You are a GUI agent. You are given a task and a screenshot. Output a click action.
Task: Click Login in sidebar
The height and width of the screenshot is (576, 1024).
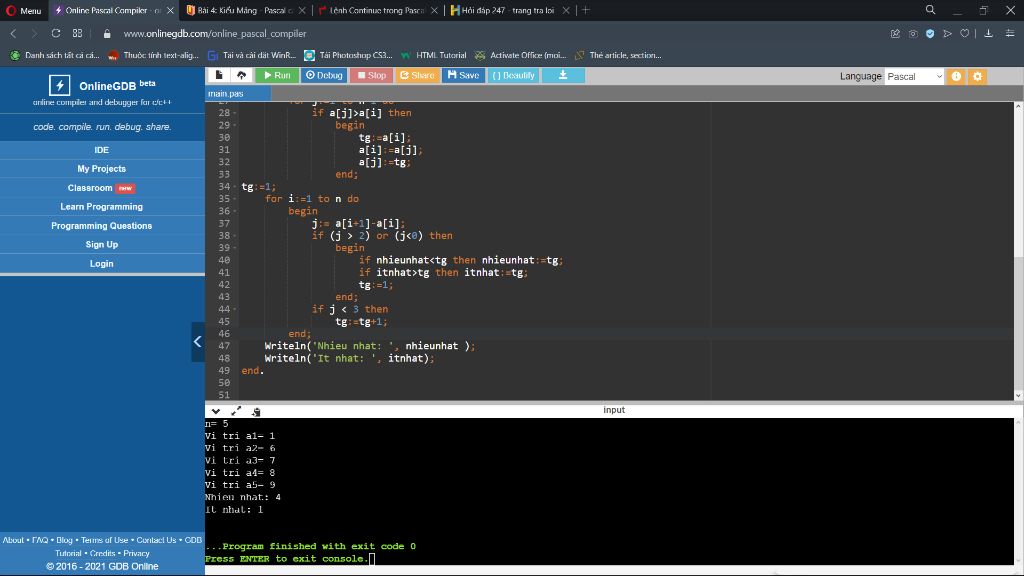click(101, 263)
